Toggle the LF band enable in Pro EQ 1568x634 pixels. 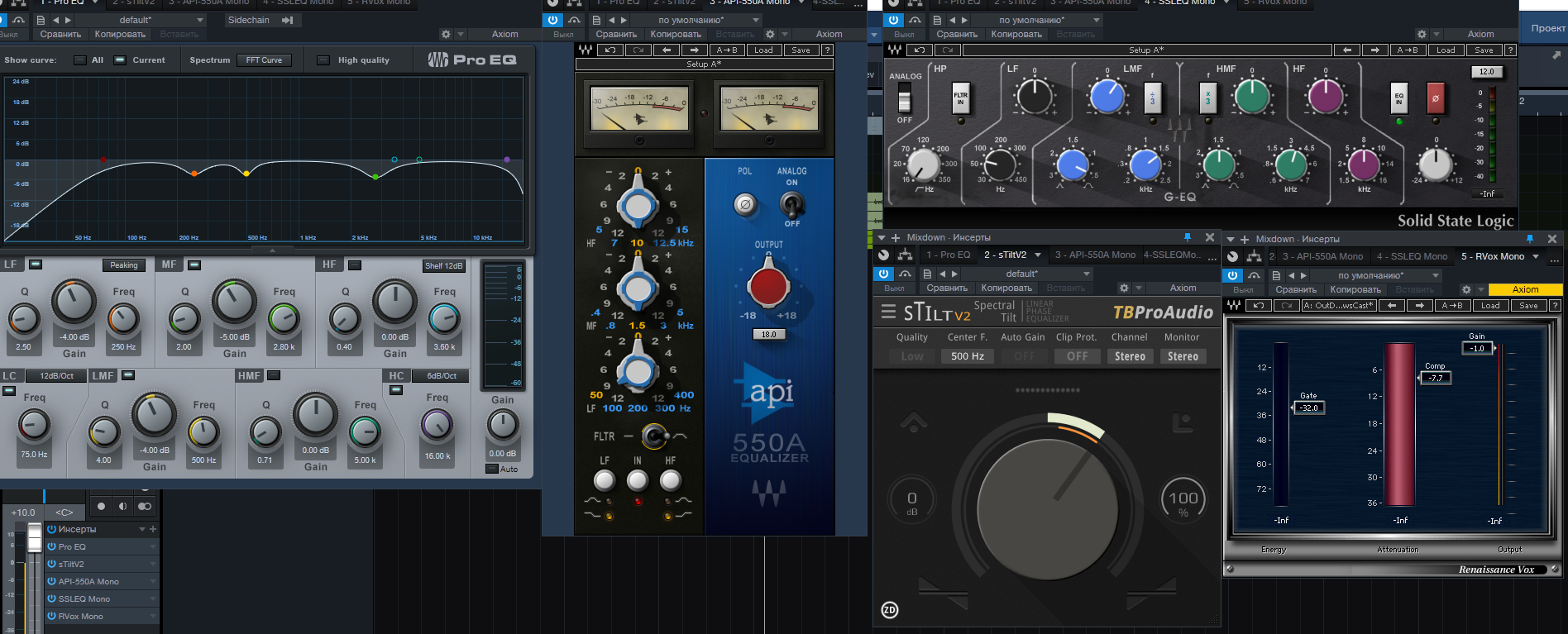tap(36, 265)
